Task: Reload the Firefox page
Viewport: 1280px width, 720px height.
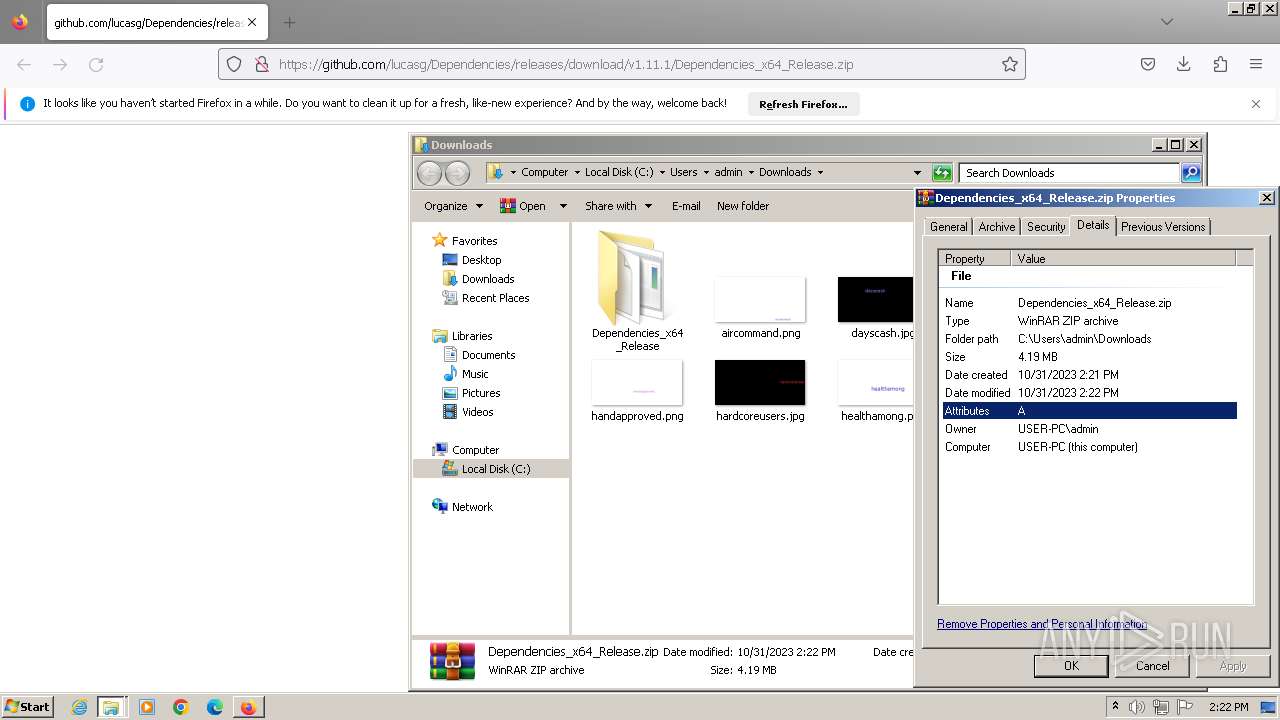Action: coord(96,64)
